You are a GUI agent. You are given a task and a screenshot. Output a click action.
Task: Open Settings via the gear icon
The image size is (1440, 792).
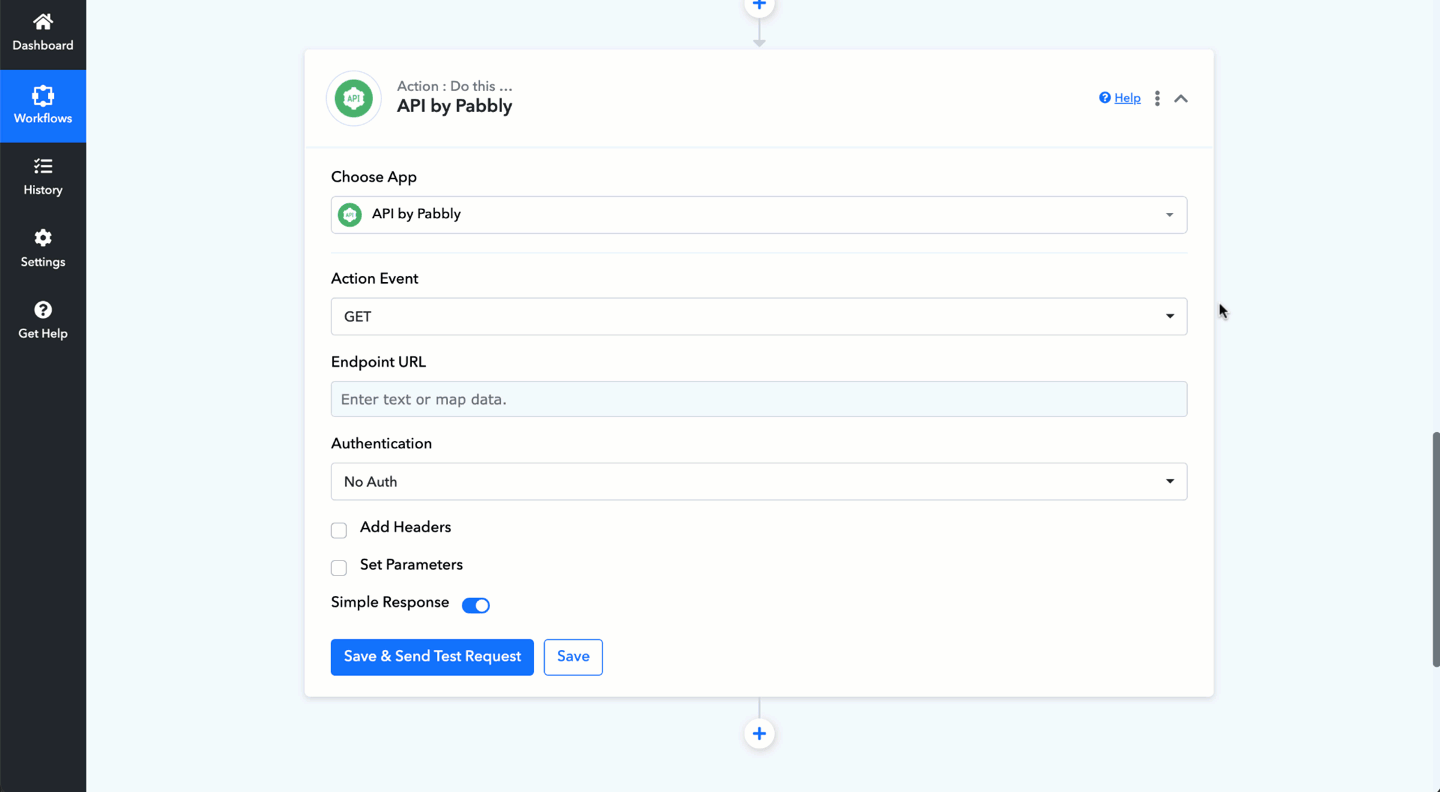43,238
